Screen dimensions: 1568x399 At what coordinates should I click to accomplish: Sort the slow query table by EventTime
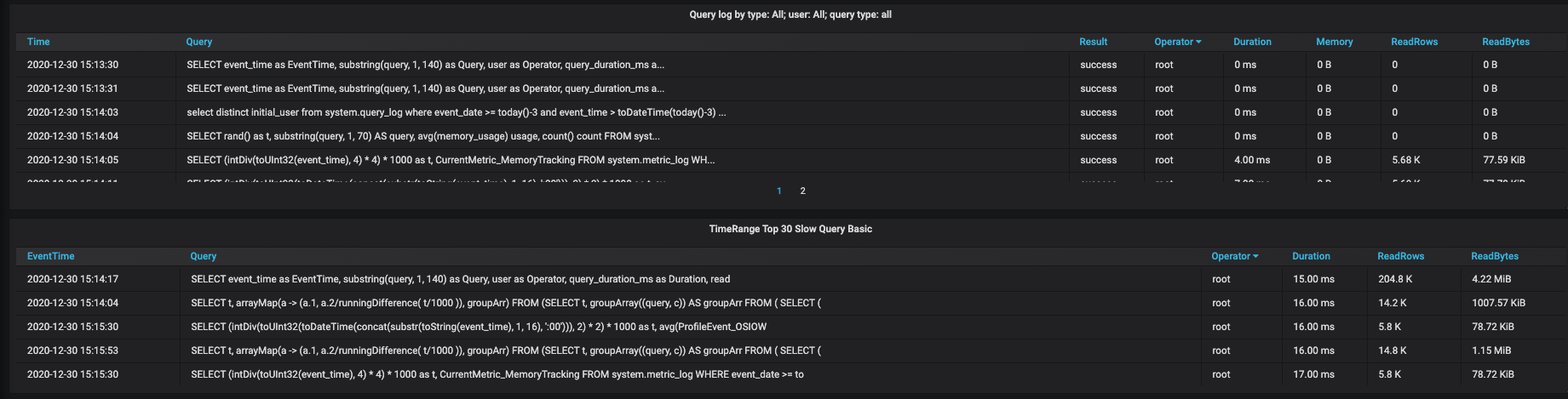tap(50, 256)
